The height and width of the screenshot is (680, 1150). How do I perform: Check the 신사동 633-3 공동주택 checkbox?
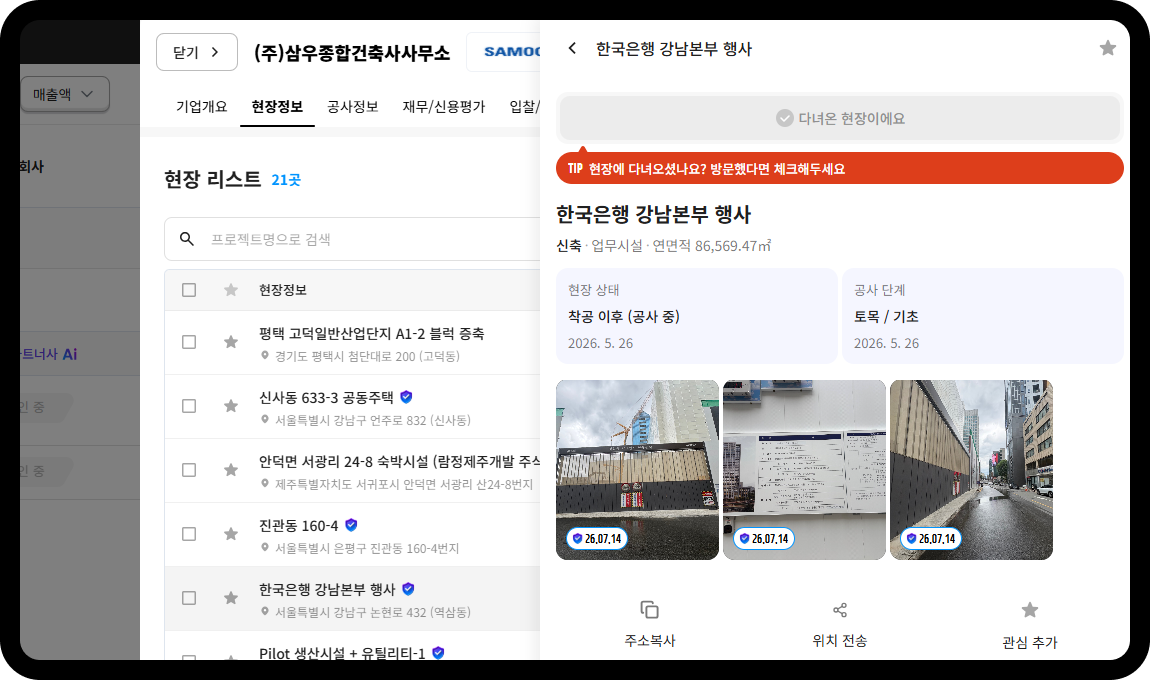189,406
